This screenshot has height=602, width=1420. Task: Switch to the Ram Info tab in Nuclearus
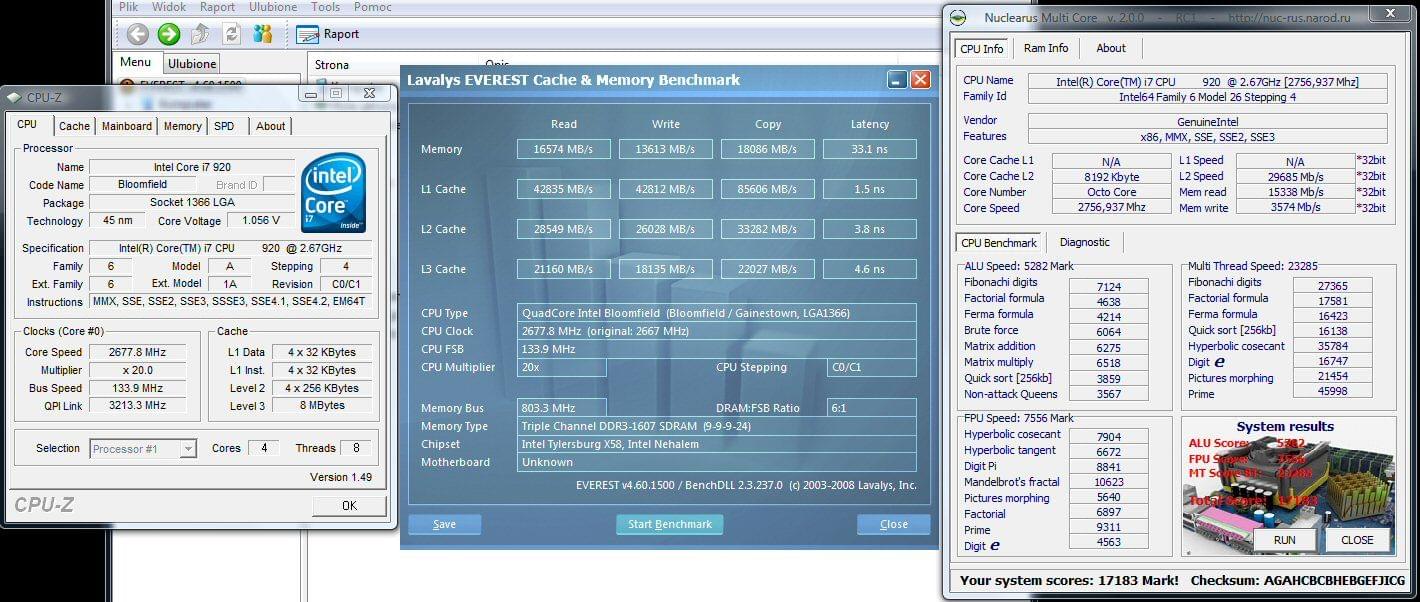1046,48
